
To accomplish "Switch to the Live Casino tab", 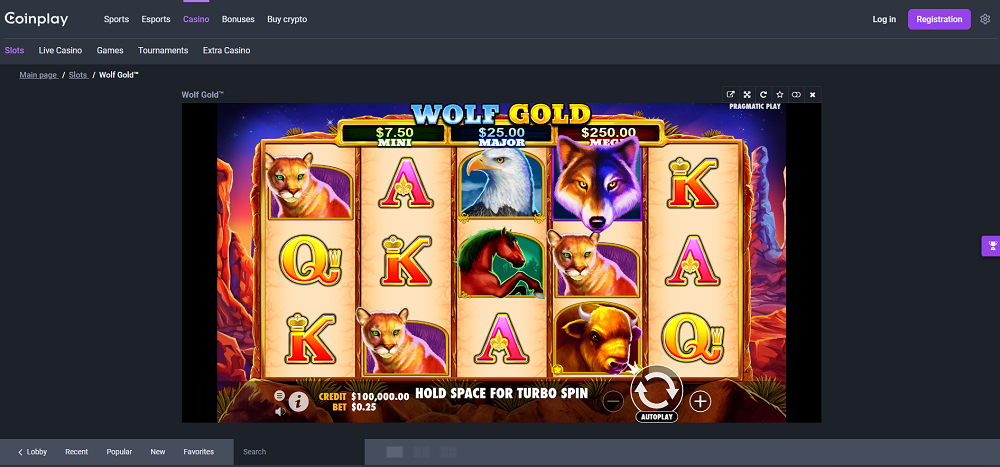I will [x=60, y=50].
